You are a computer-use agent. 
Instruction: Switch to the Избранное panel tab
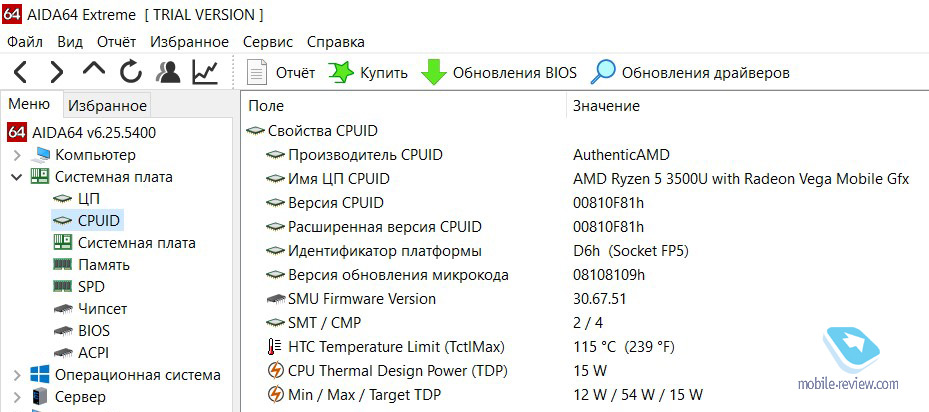(107, 106)
